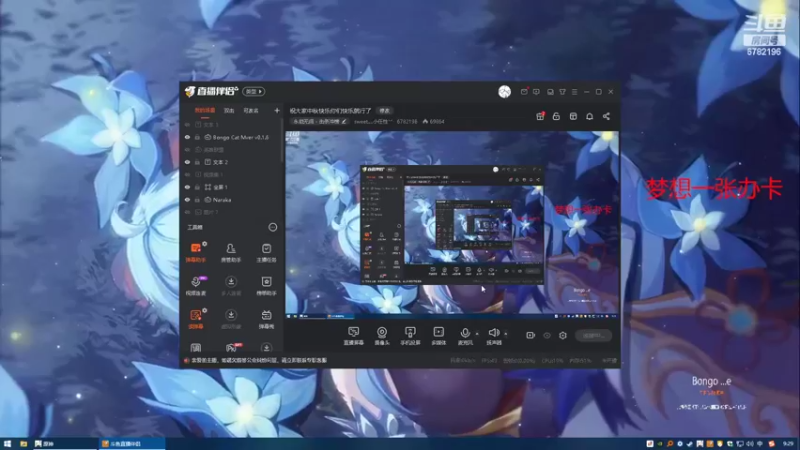Select the 文本 2 source row
800x450 pixels.
point(232,162)
